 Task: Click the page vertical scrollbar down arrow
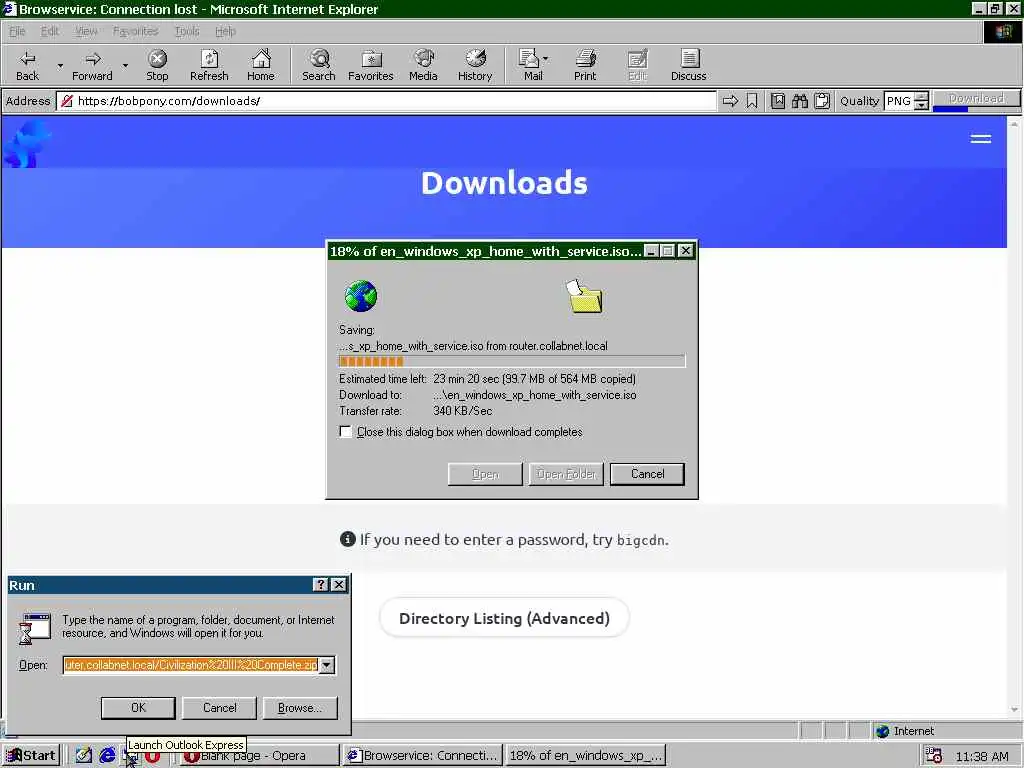pyautogui.click(x=1014, y=709)
